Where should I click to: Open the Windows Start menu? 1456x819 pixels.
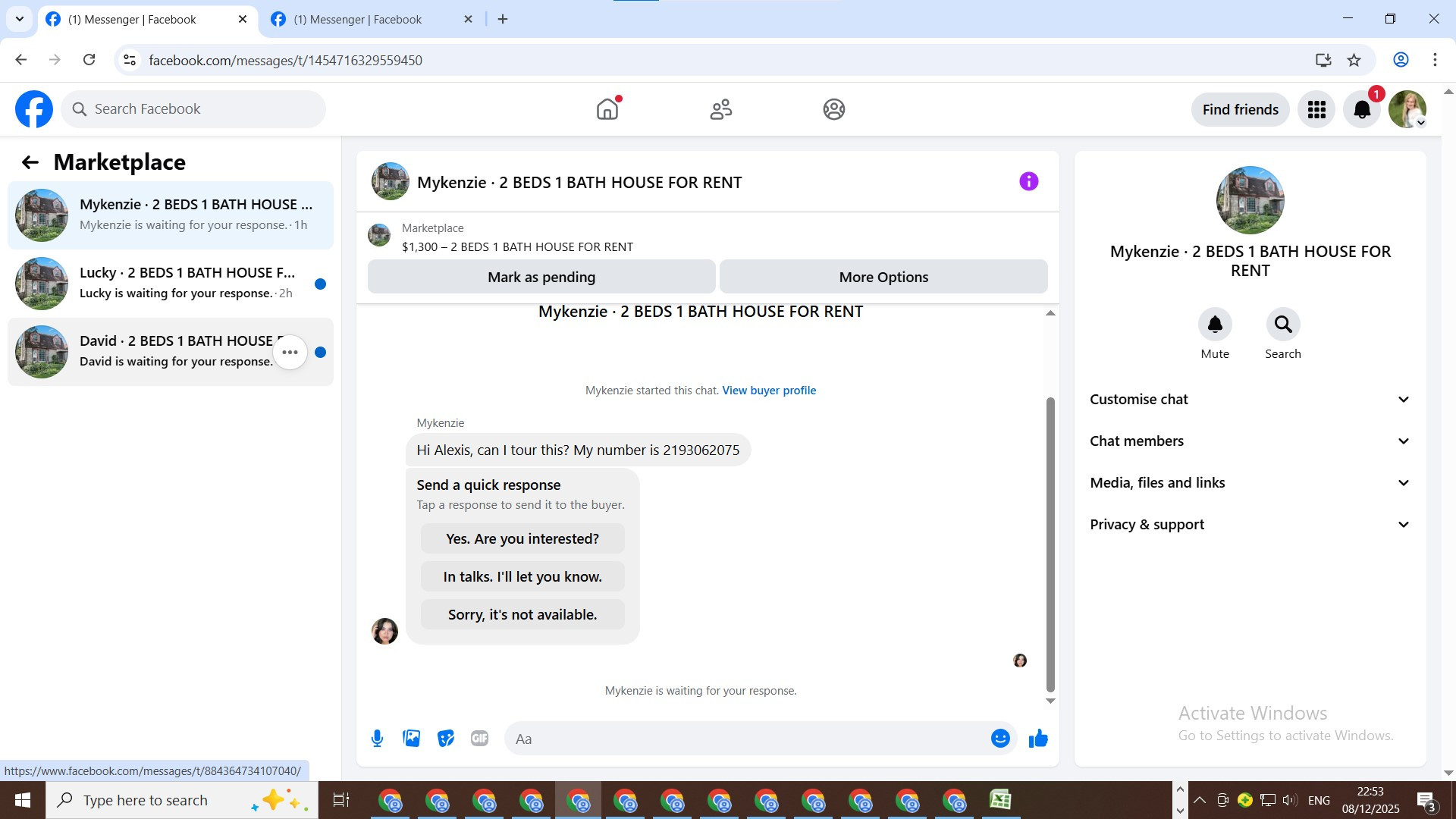pyautogui.click(x=23, y=800)
